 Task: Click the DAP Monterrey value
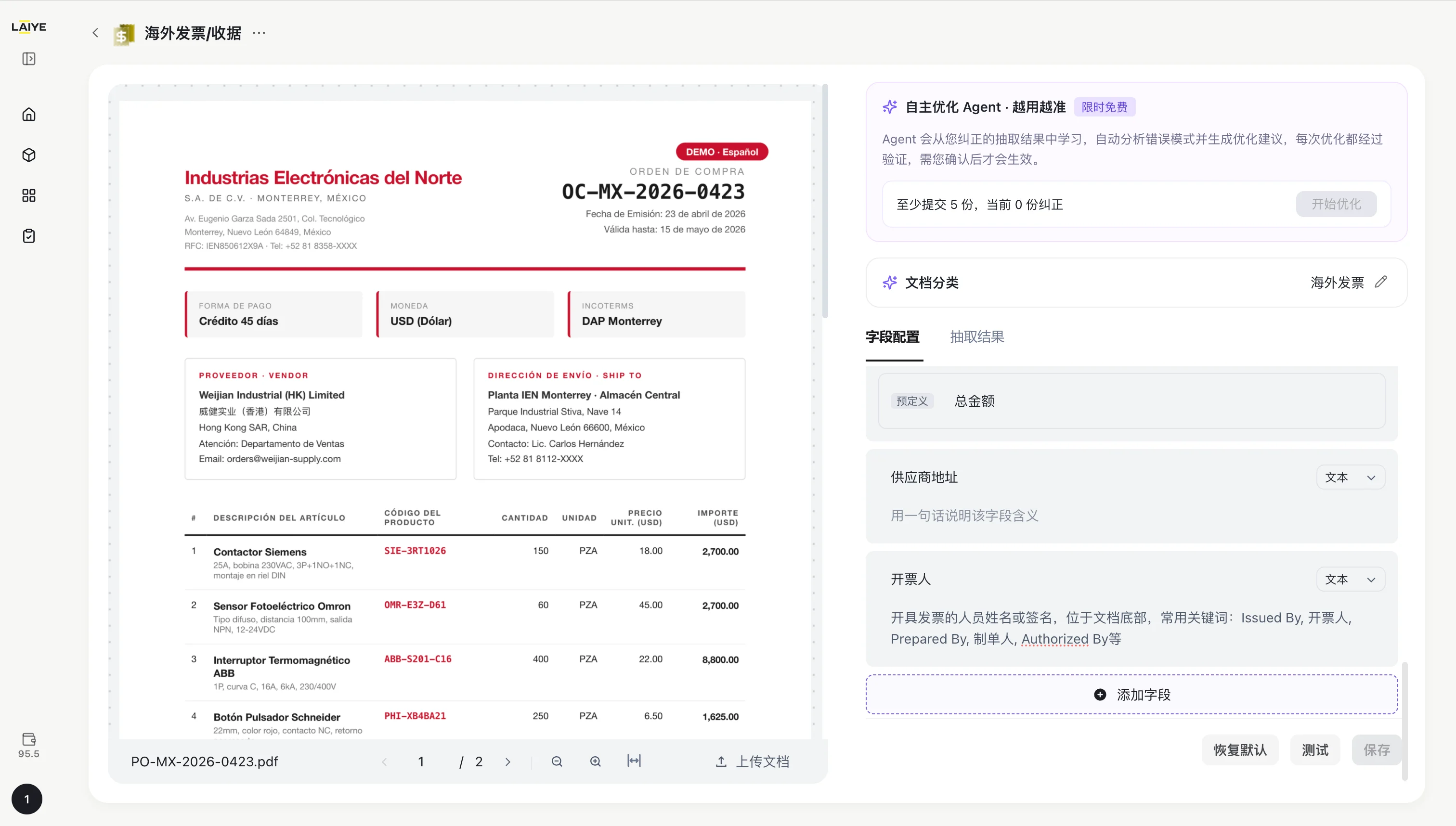pyautogui.click(x=622, y=321)
